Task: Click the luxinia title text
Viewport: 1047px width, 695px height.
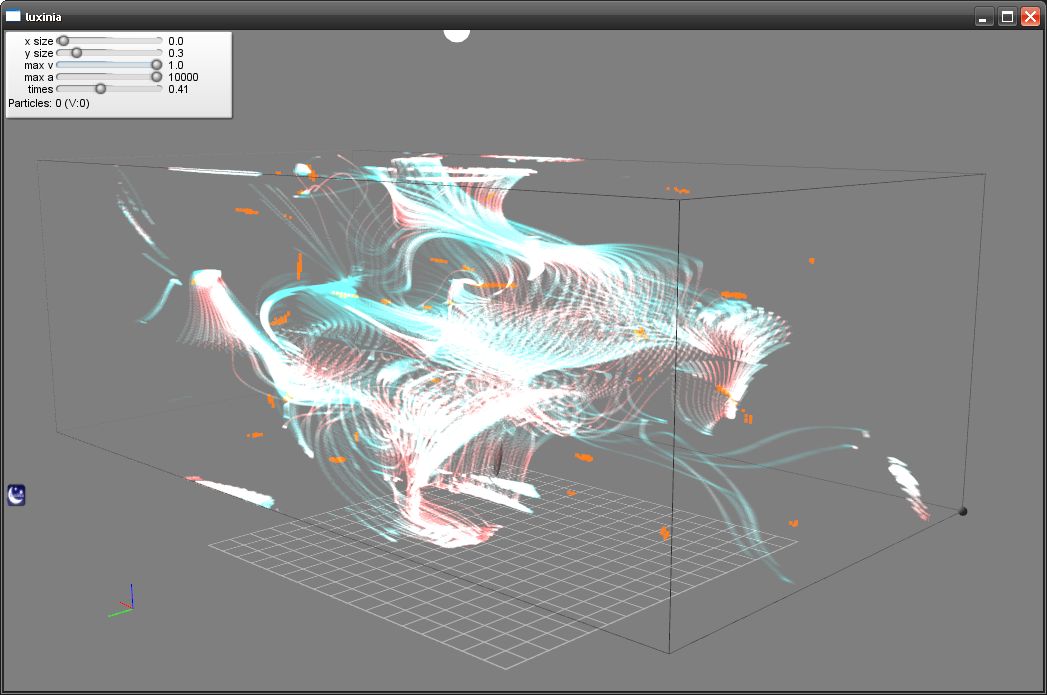Action: pyautogui.click(x=44, y=16)
